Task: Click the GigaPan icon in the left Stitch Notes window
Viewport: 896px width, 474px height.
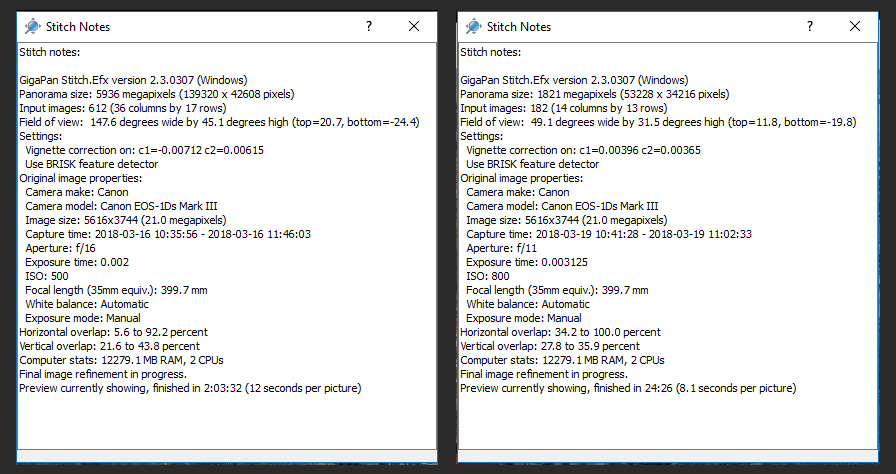Action: click(32, 27)
